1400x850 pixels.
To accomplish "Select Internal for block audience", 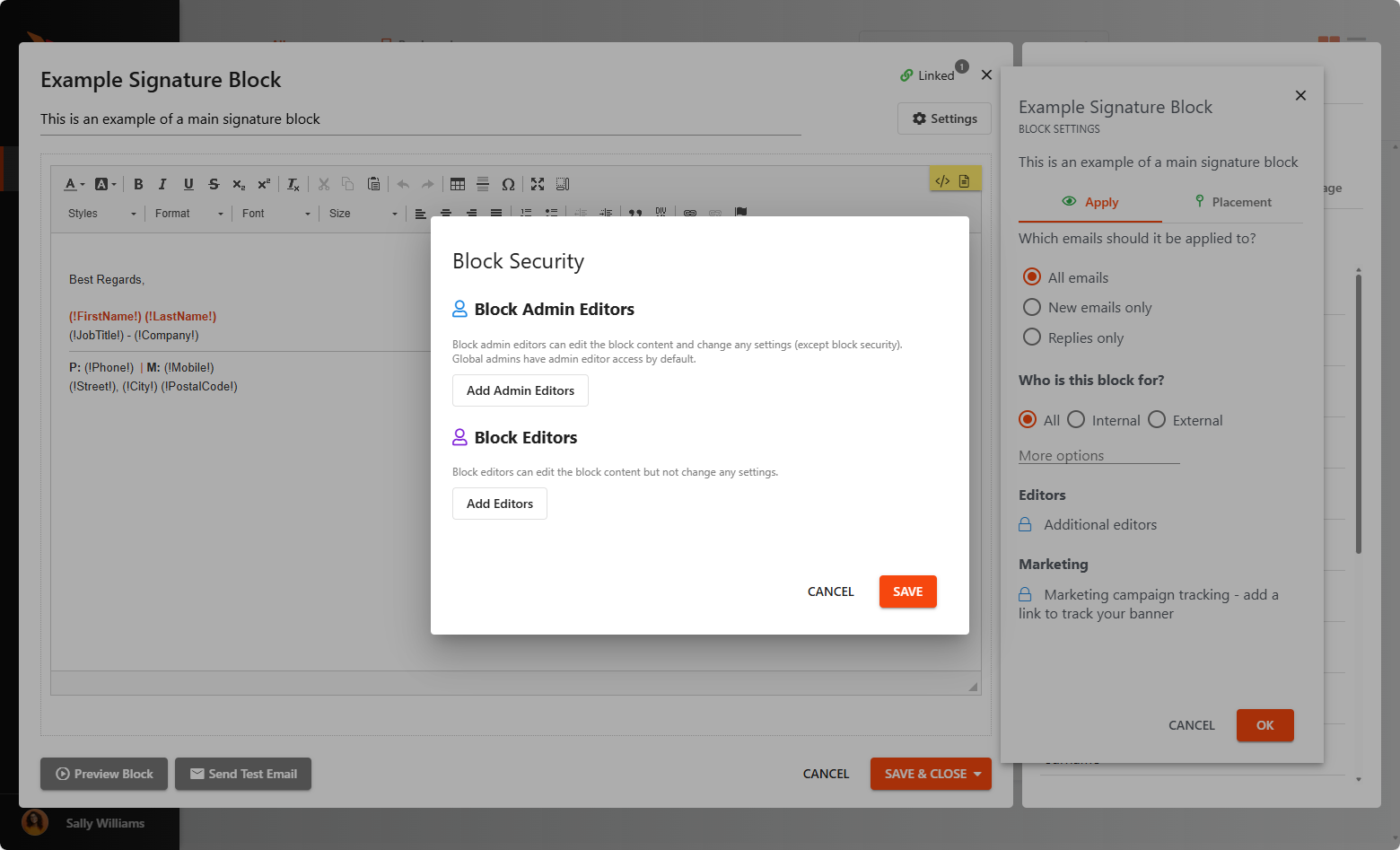I will (1077, 420).
